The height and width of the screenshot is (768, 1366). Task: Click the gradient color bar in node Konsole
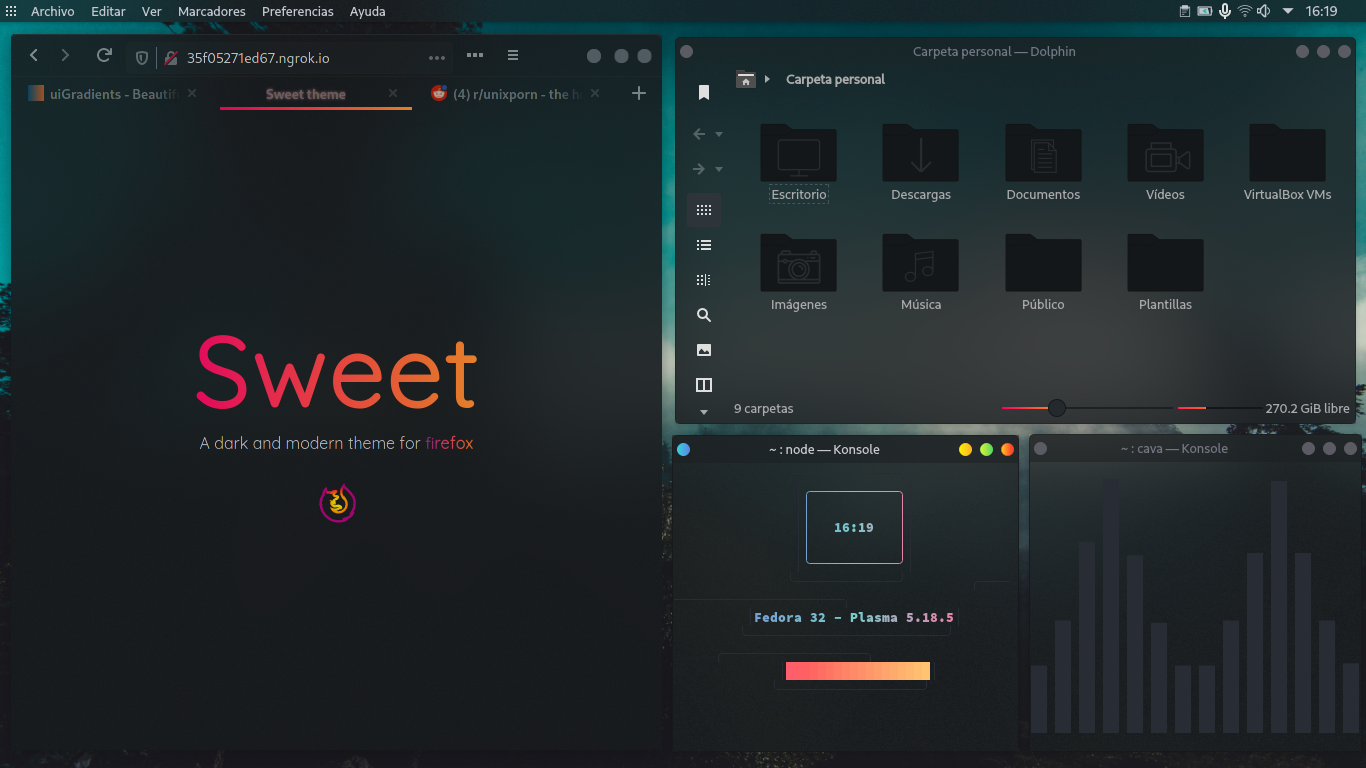(x=858, y=671)
